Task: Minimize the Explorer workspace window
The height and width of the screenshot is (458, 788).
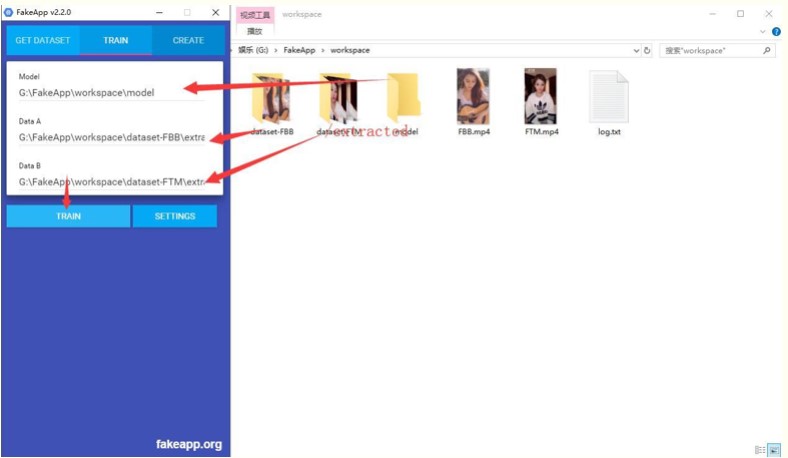Action: tap(712, 14)
